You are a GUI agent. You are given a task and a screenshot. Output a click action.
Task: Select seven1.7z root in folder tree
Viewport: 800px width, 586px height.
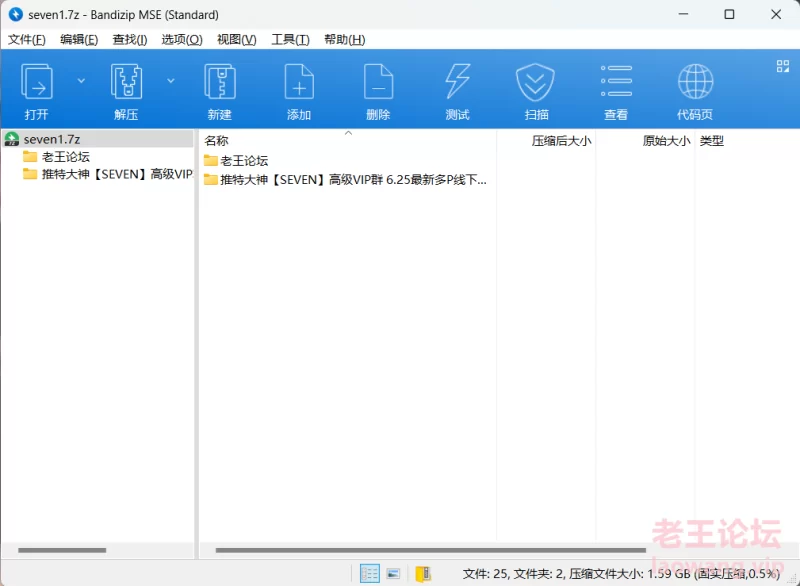coord(98,139)
